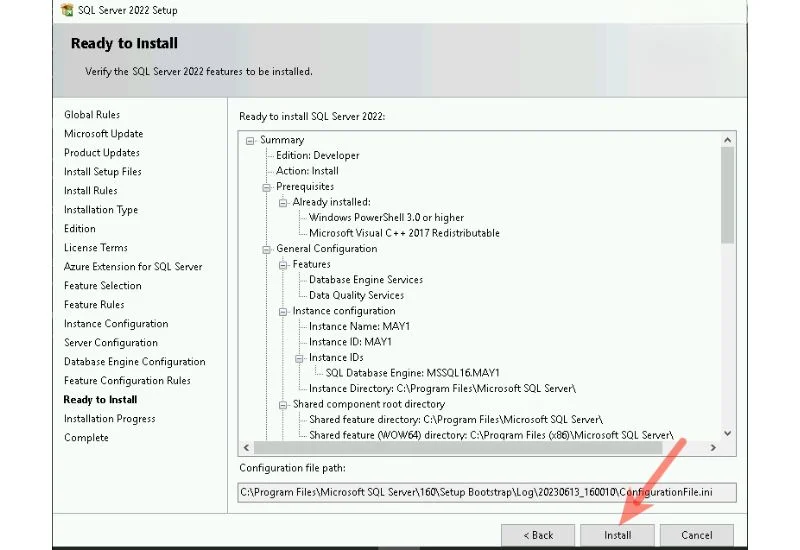Collapse the Instance configuration node

283,311
